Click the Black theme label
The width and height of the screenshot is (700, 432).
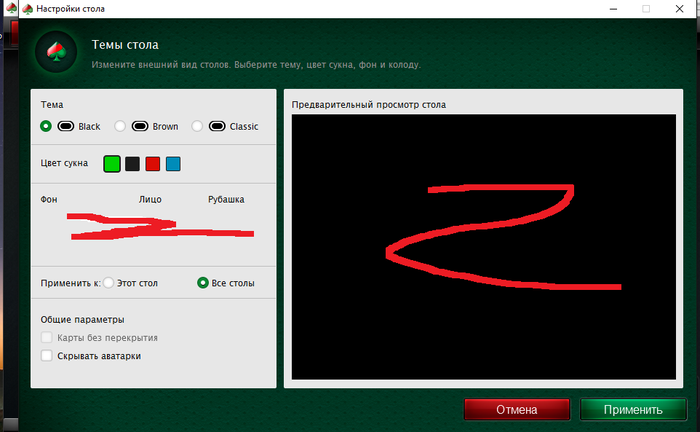(89, 126)
